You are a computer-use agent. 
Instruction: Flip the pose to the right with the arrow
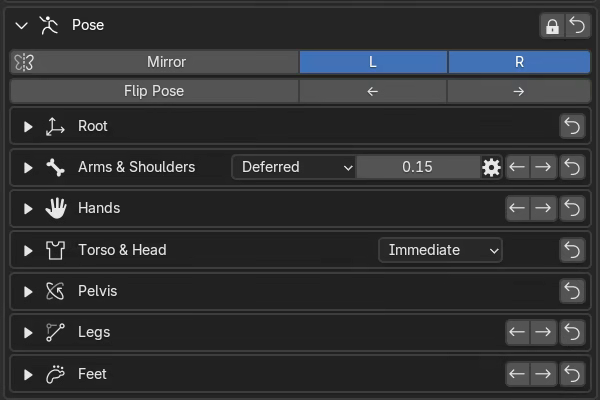click(519, 91)
